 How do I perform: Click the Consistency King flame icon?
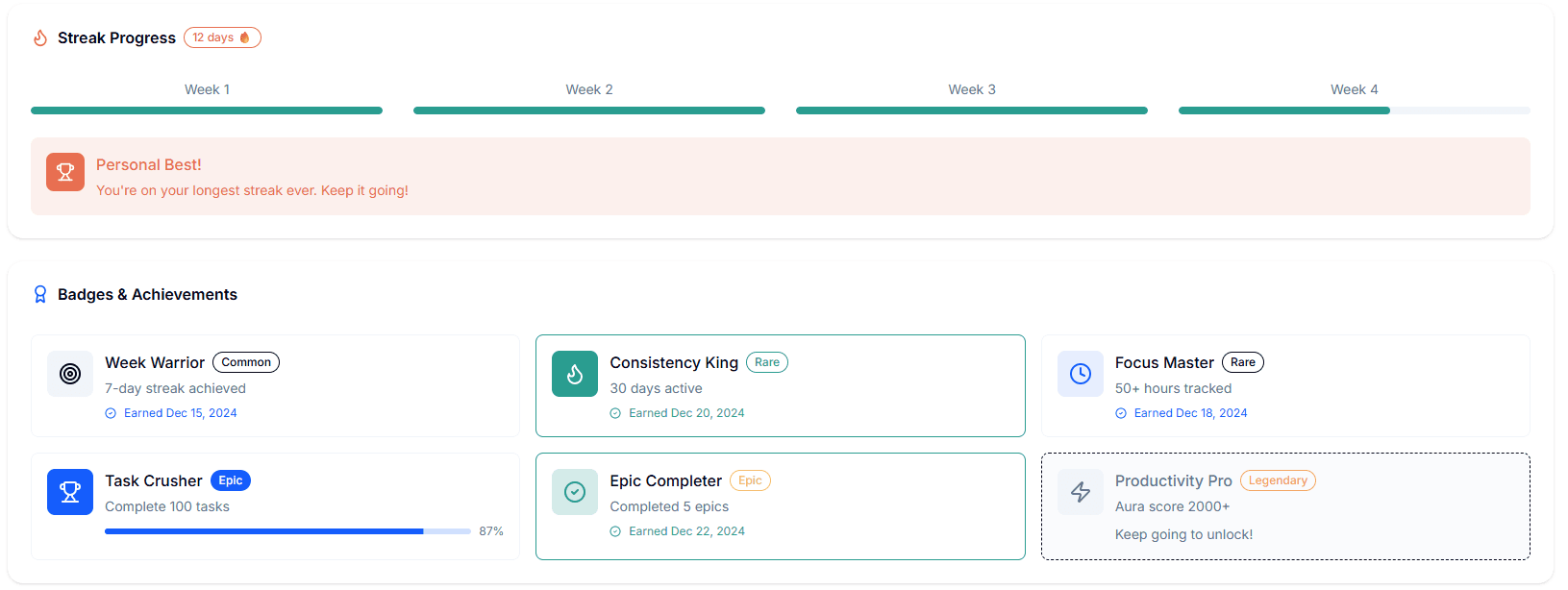pos(575,374)
